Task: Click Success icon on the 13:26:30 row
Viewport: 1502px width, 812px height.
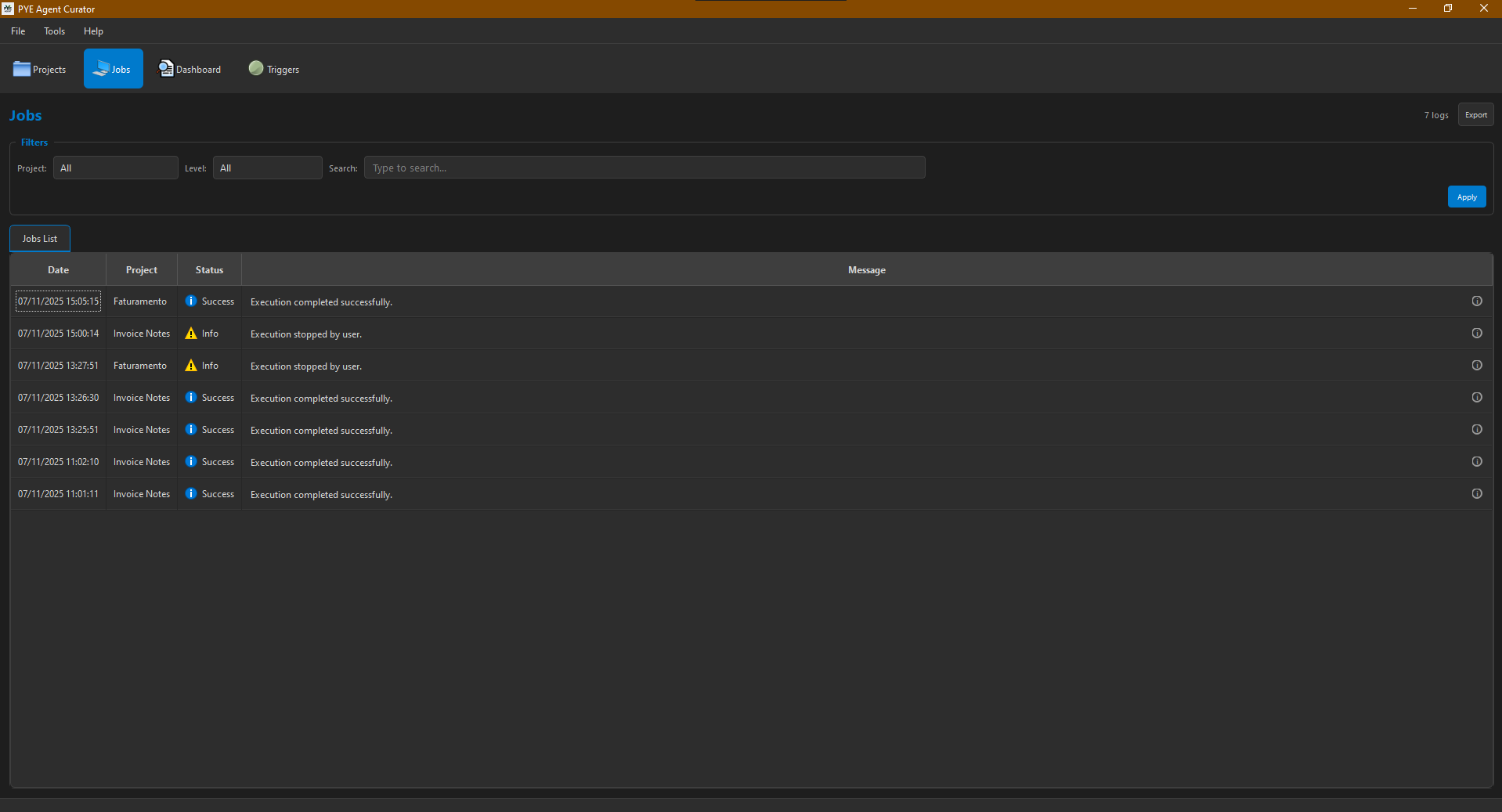Action: click(x=190, y=397)
